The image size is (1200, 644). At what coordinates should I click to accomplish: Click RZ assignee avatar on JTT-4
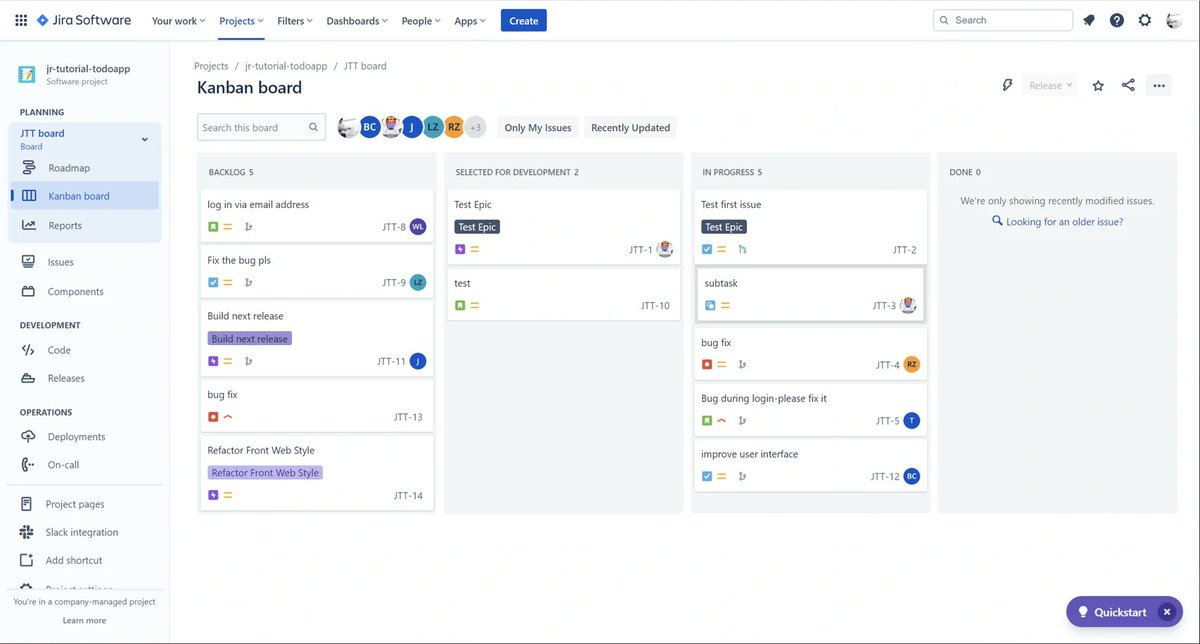[912, 365]
